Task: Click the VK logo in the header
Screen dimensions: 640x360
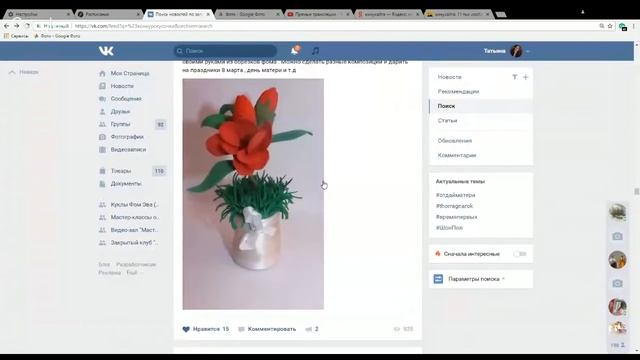Action: click(106, 51)
